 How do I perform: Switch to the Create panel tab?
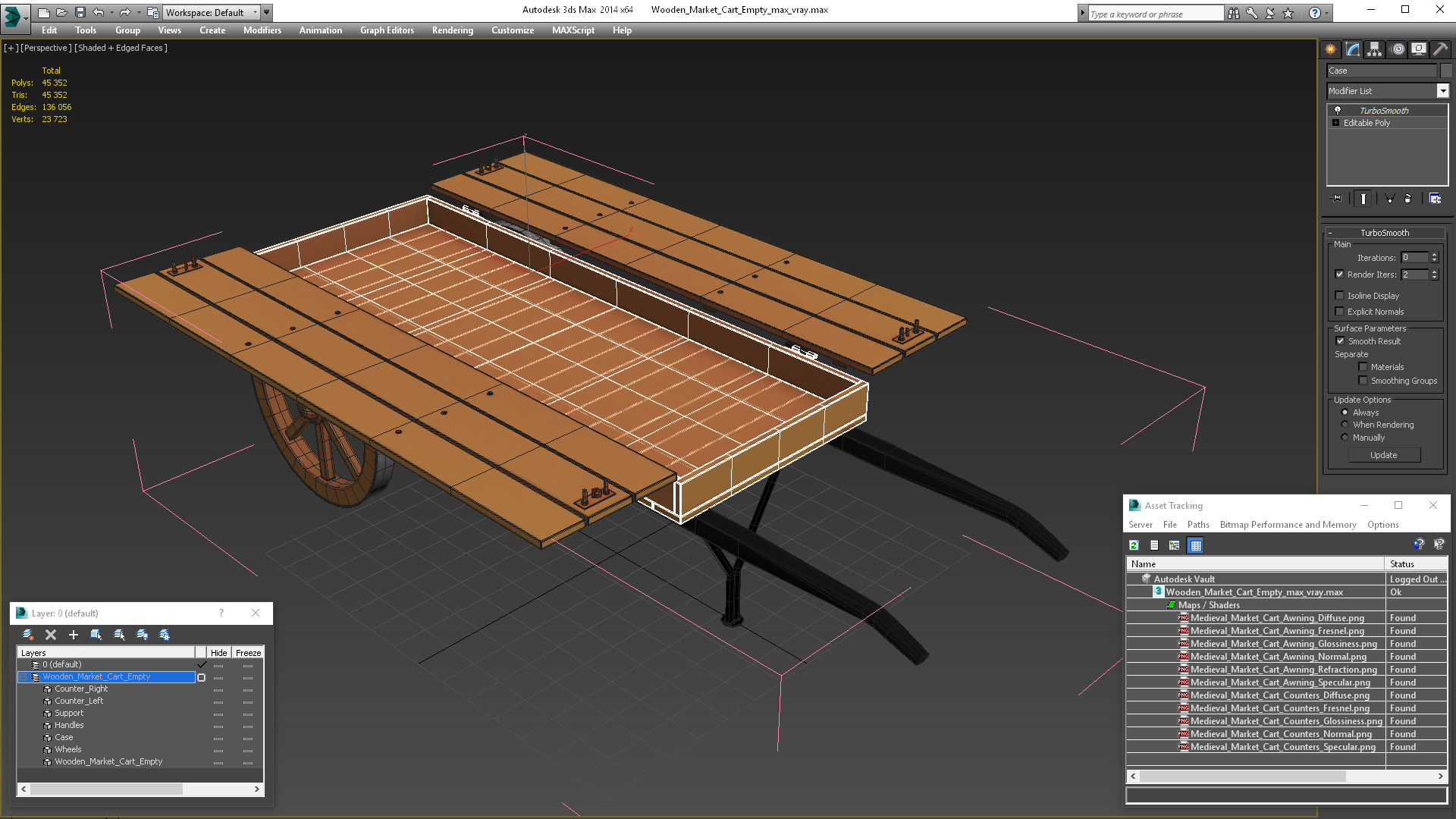(x=1331, y=49)
